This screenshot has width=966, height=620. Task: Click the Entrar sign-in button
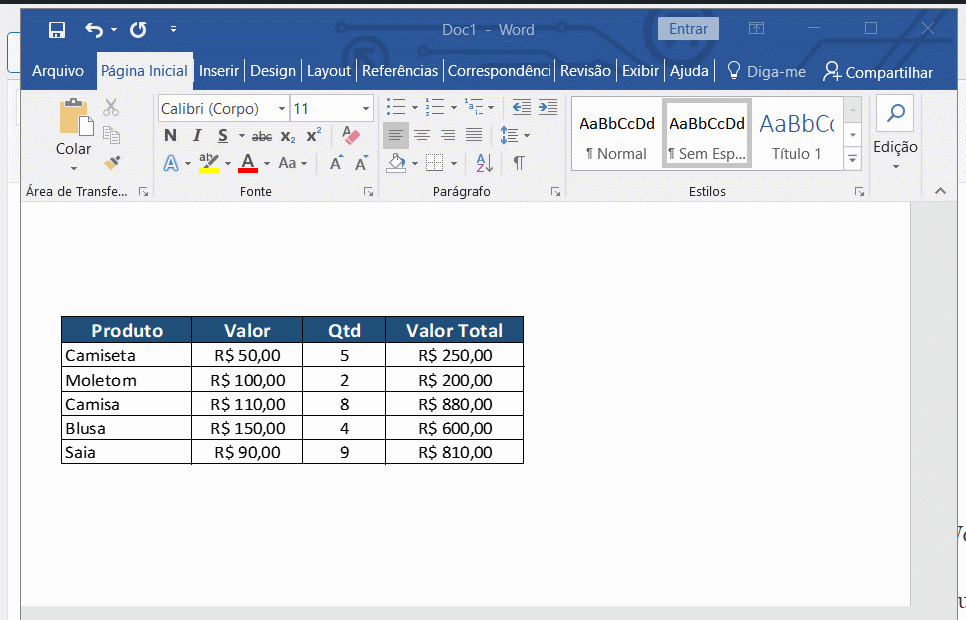pyautogui.click(x=688, y=29)
